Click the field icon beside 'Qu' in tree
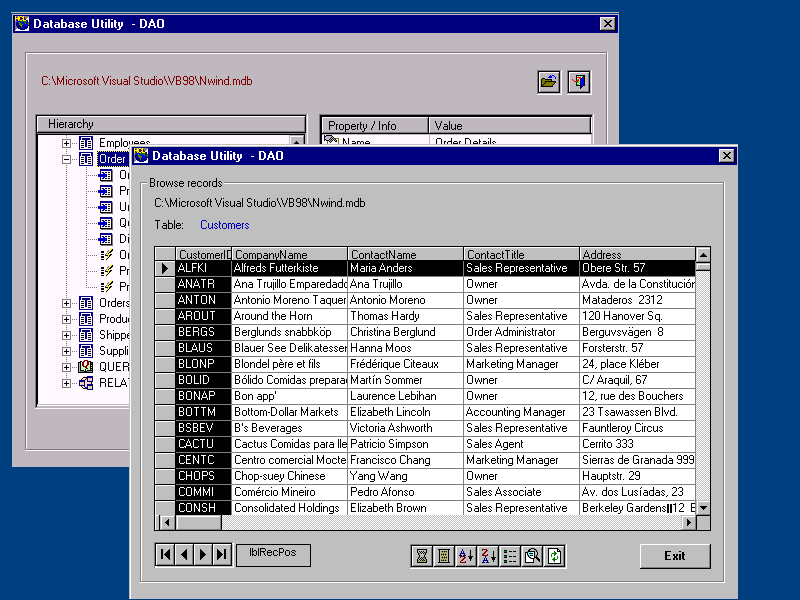Screen dimensions: 800x600 tap(106, 223)
